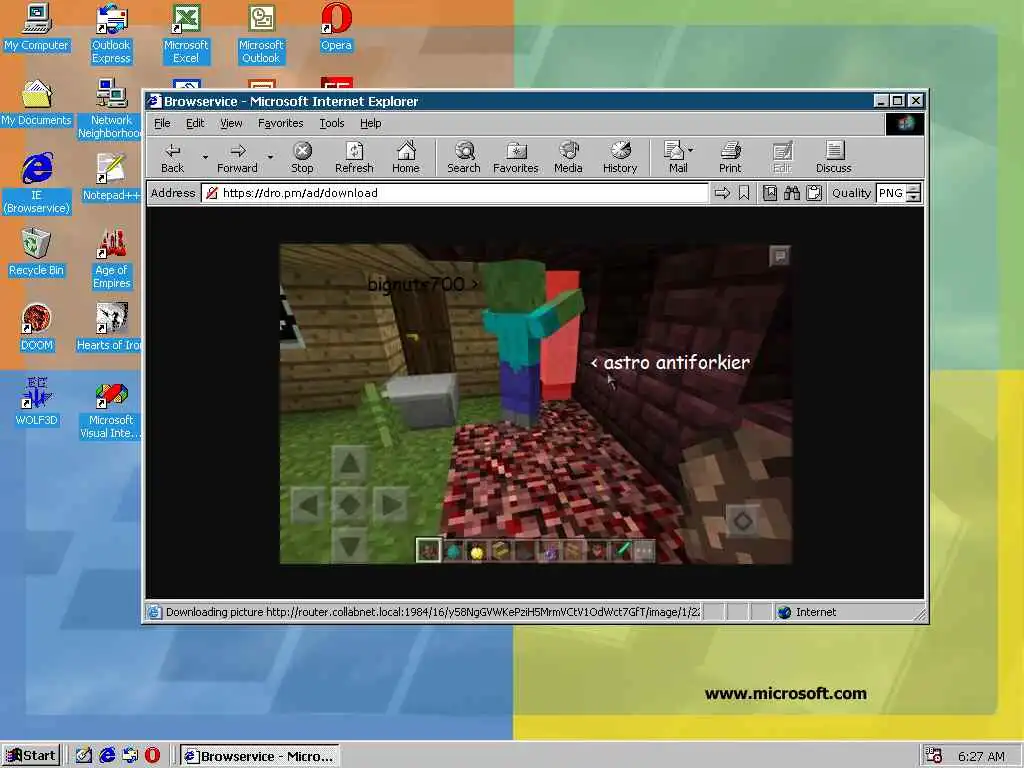Open Forward button history dropdown arrow
Viewport: 1024px width, 768px height.
click(270, 157)
